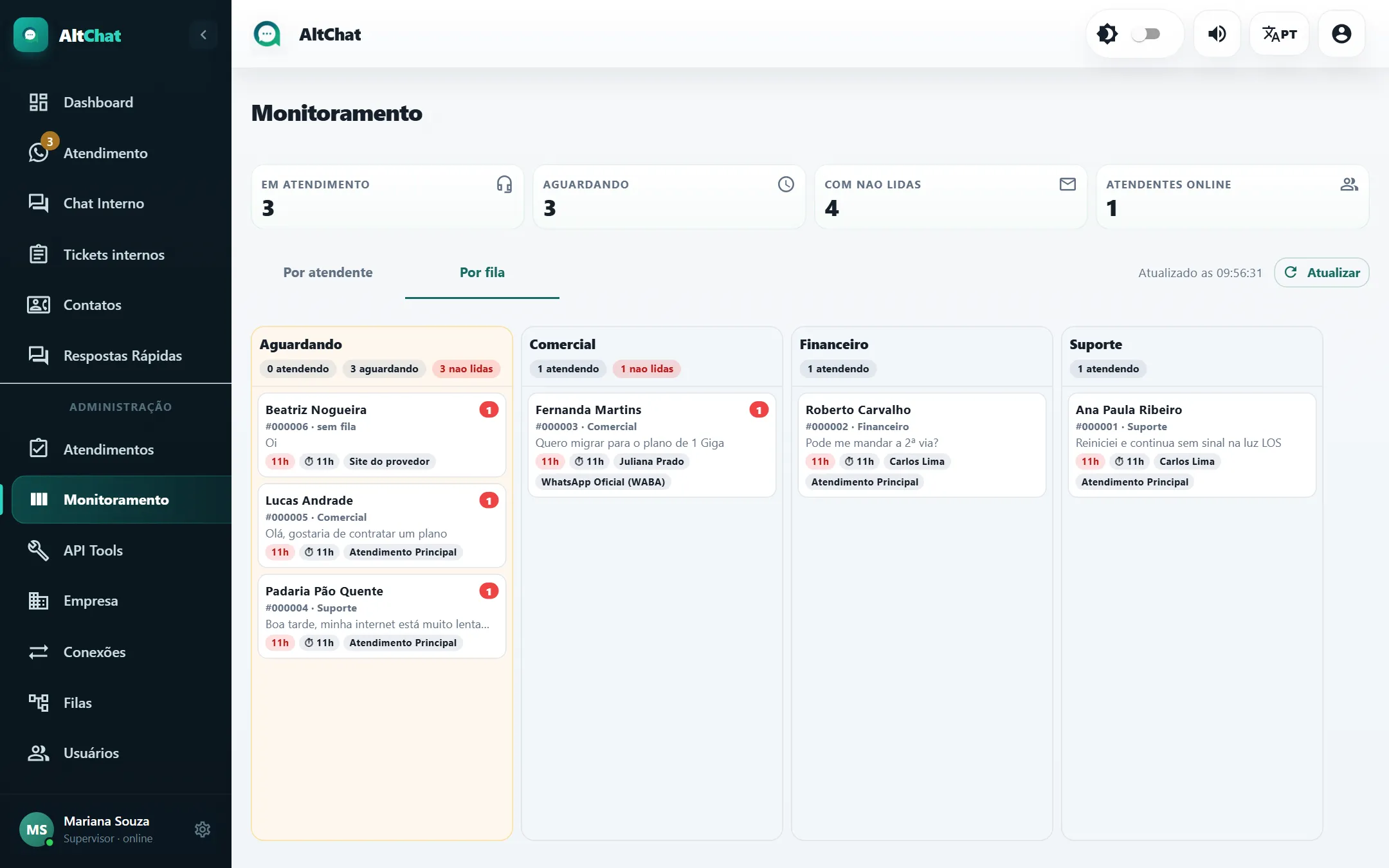Open user settings gear next to Mariana Souza
Screen dimensions: 1389x868
point(203,829)
